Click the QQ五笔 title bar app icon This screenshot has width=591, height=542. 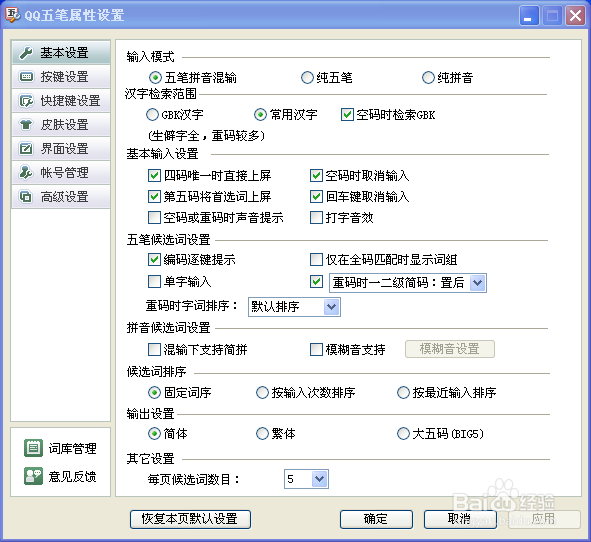tap(12, 14)
